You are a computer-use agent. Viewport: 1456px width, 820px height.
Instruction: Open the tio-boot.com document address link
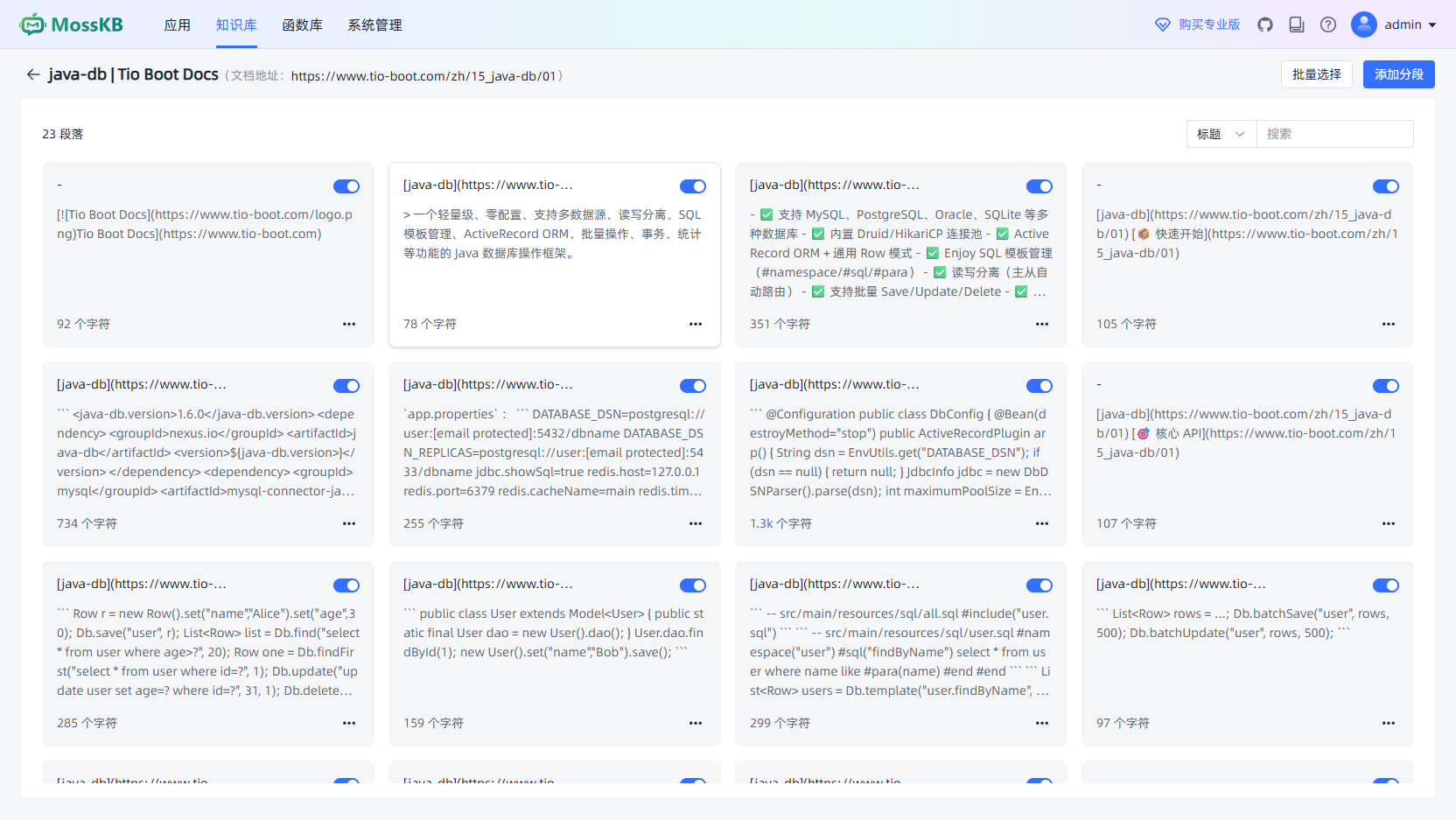[x=423, y=76]
